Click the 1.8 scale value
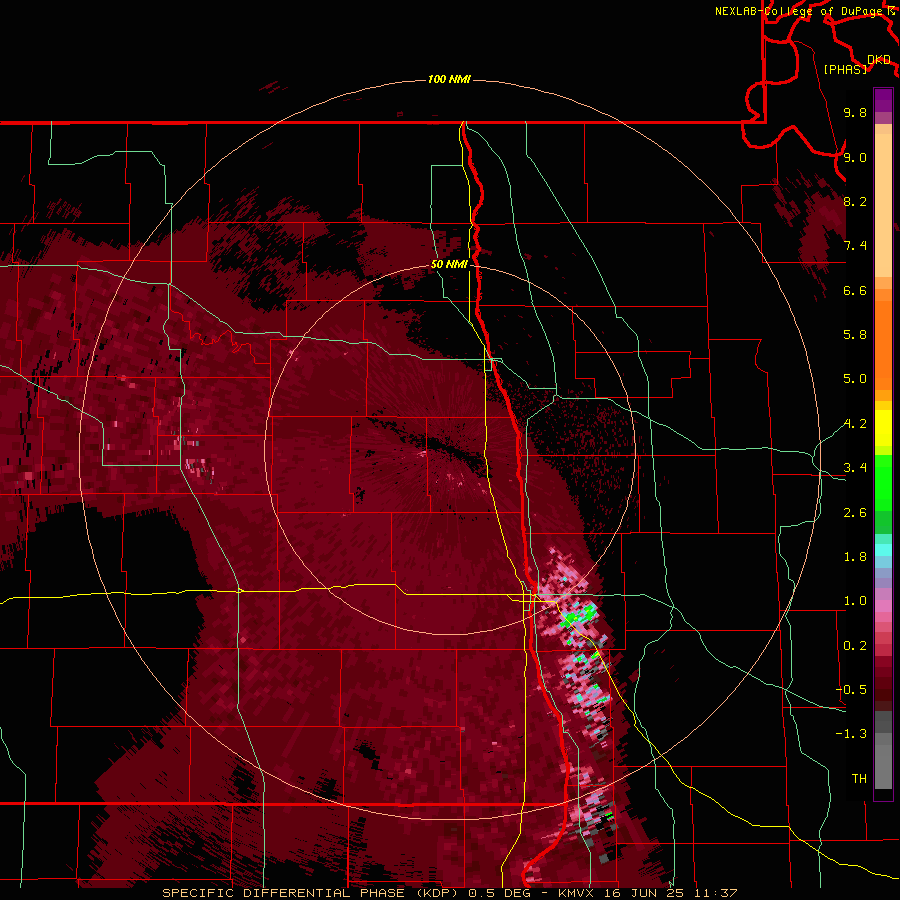 point(855,557)
